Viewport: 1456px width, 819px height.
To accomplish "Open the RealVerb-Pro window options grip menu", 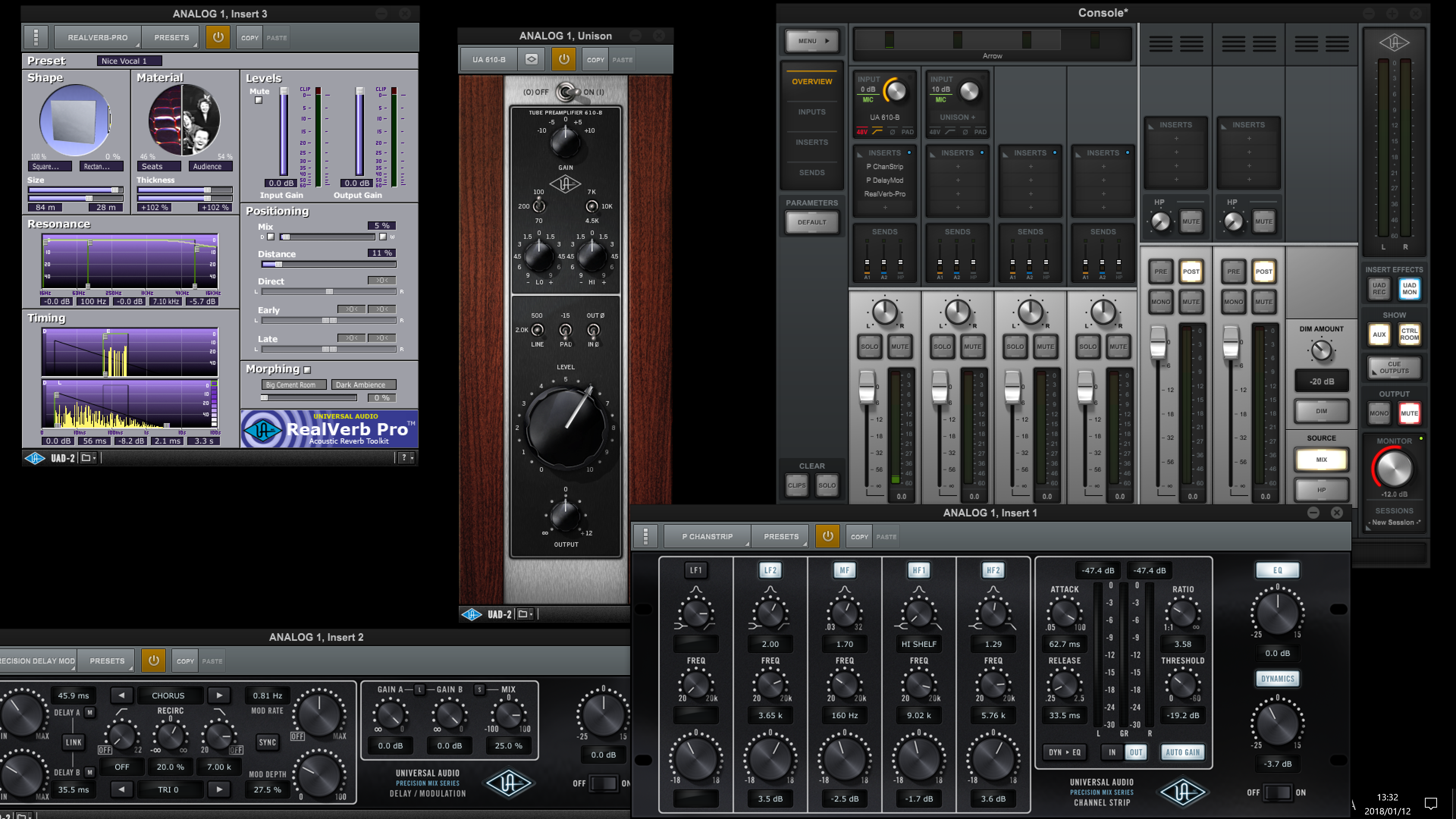I will tap(36, 37).
